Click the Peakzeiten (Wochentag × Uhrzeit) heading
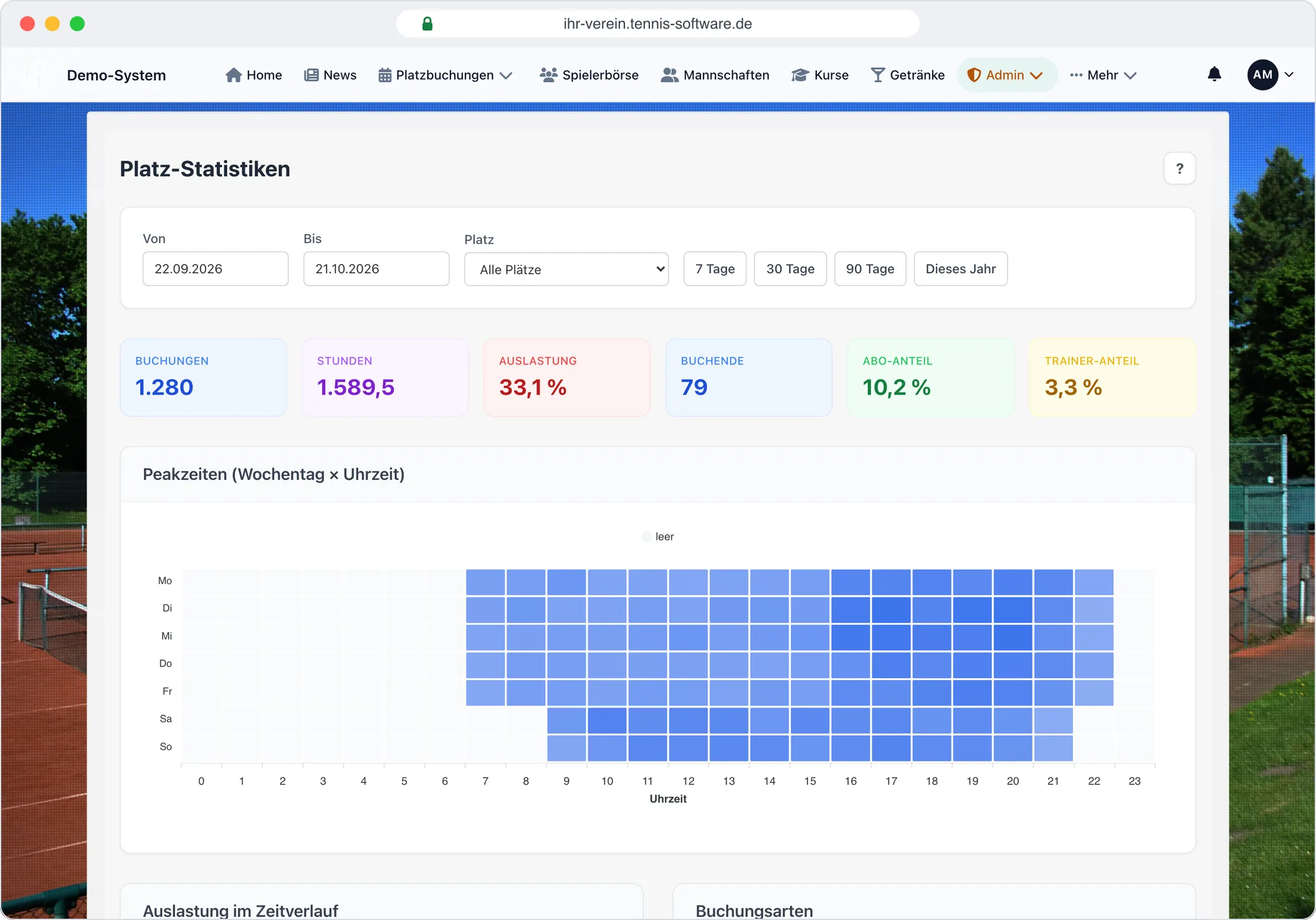1316x920 pixels. (274, 474)
